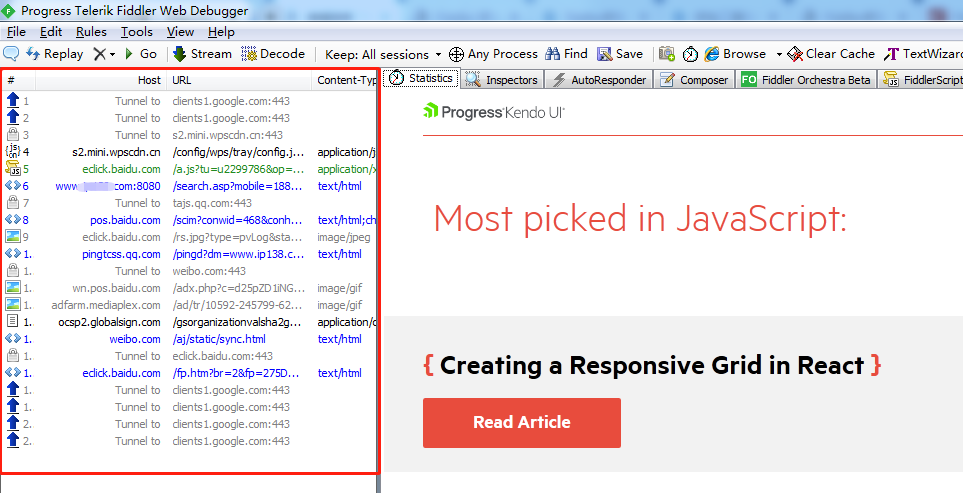
Task: Click image icon of wn.pos.baidu.com row
Action: [x=12, y=287]
